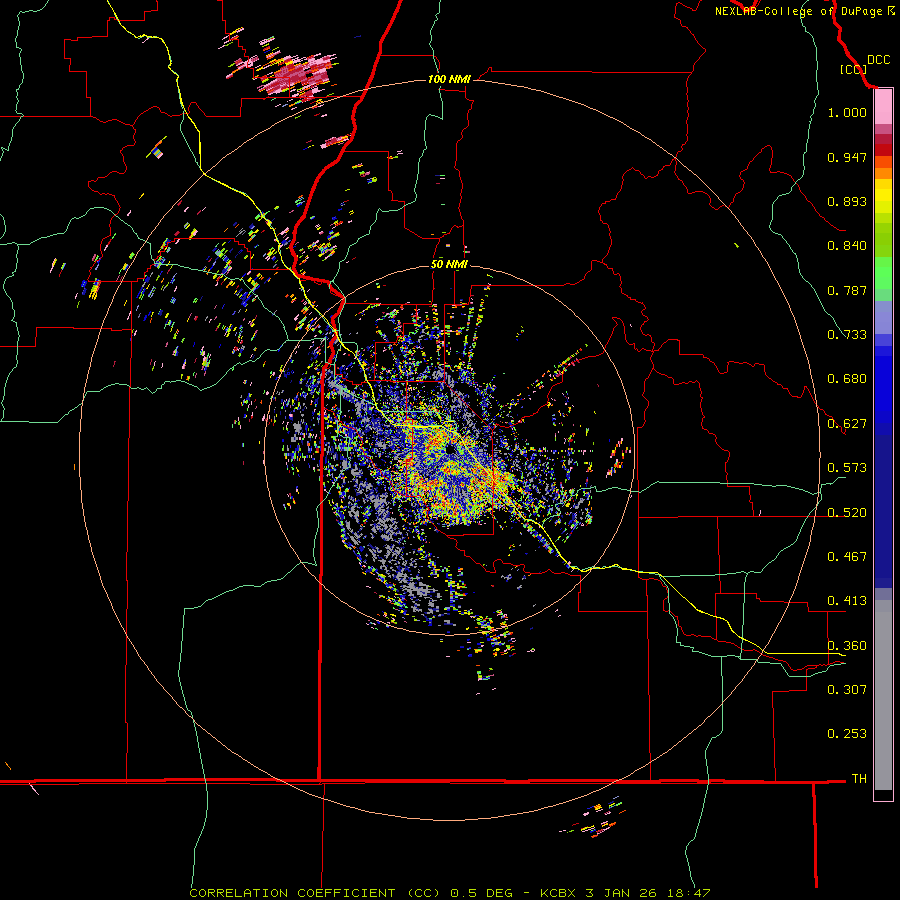Click the pink top segment of color bar

(883, 107)
